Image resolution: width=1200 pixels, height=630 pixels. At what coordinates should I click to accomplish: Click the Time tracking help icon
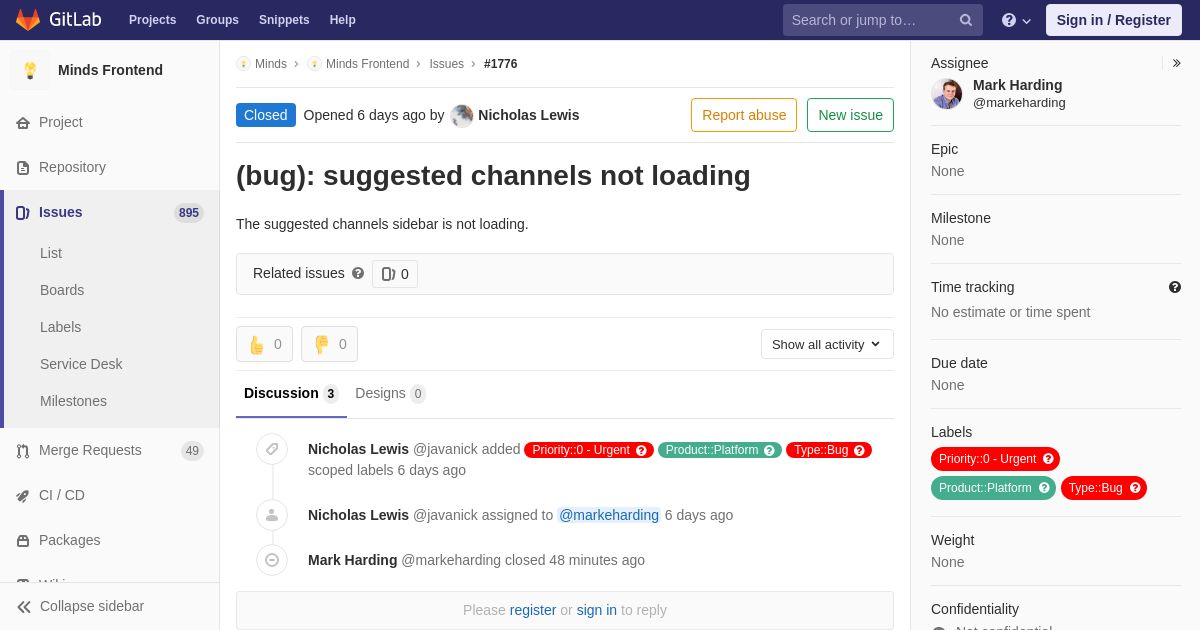(1175, 287)
